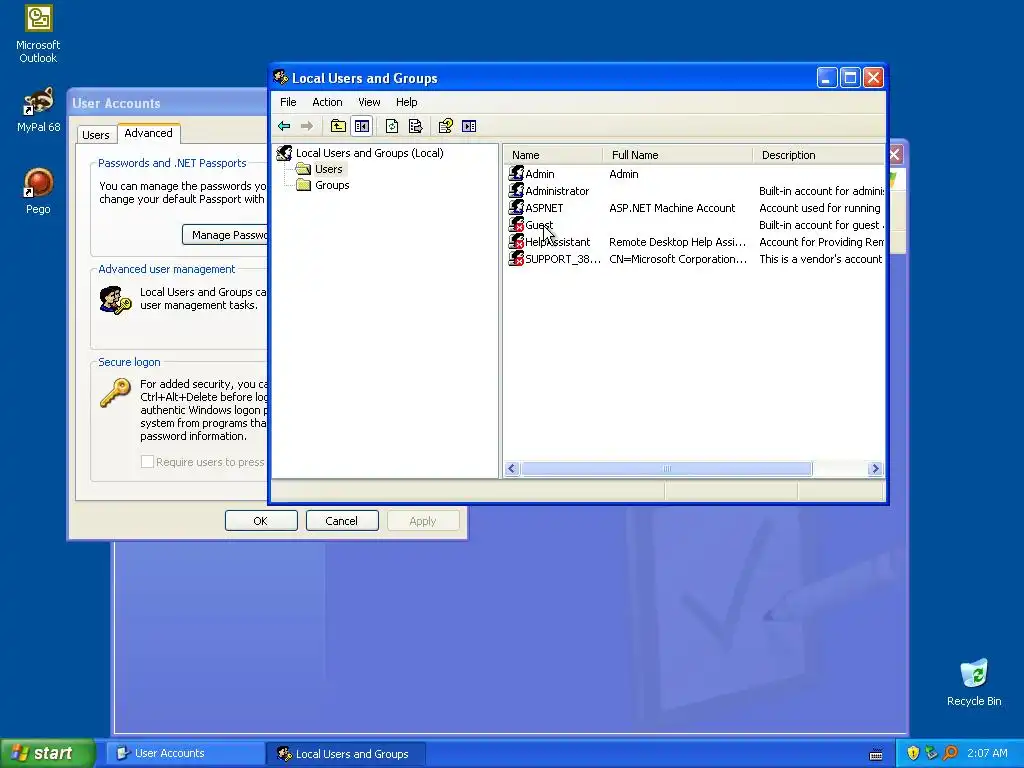Click the disabled Guest account icon
The width and height of the screenshot is (1024, 768).
point(516,224)
